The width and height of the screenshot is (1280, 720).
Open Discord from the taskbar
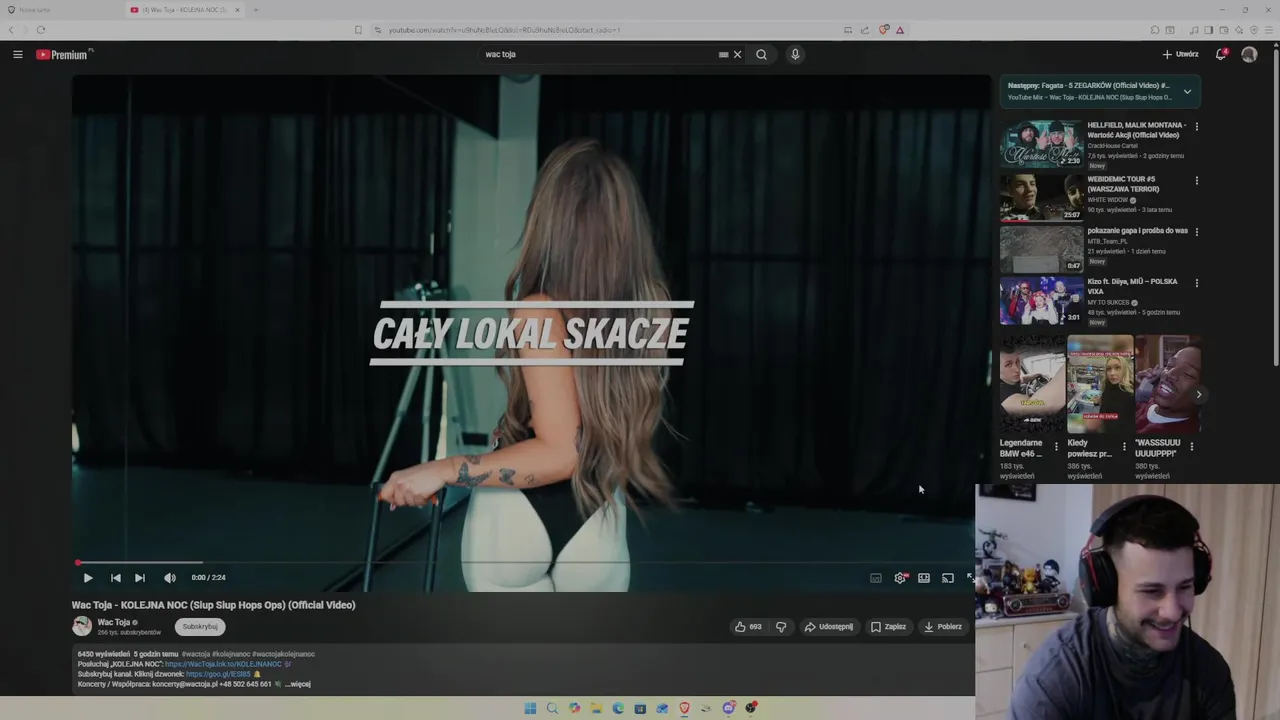729,708
